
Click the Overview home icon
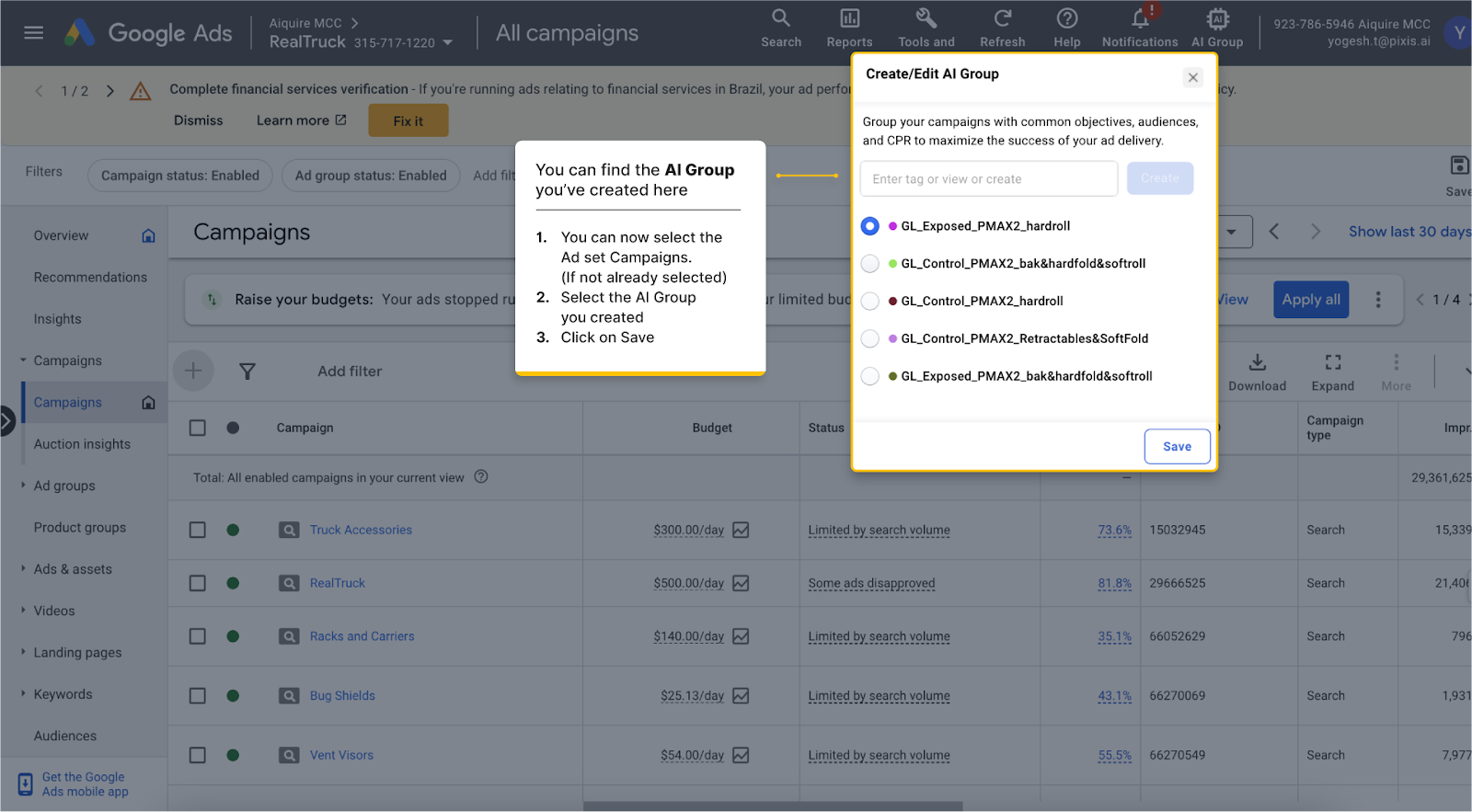(148, 236)
